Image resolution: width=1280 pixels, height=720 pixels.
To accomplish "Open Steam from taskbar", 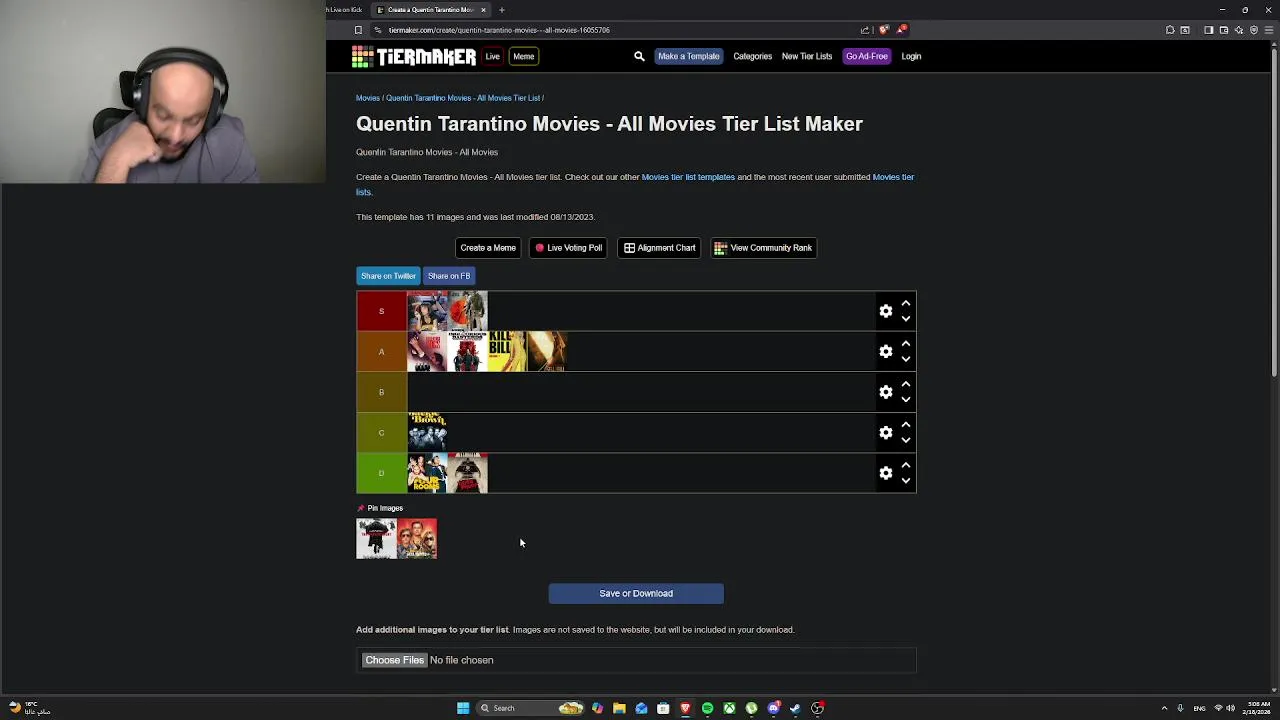I will (x=795, y=708).
